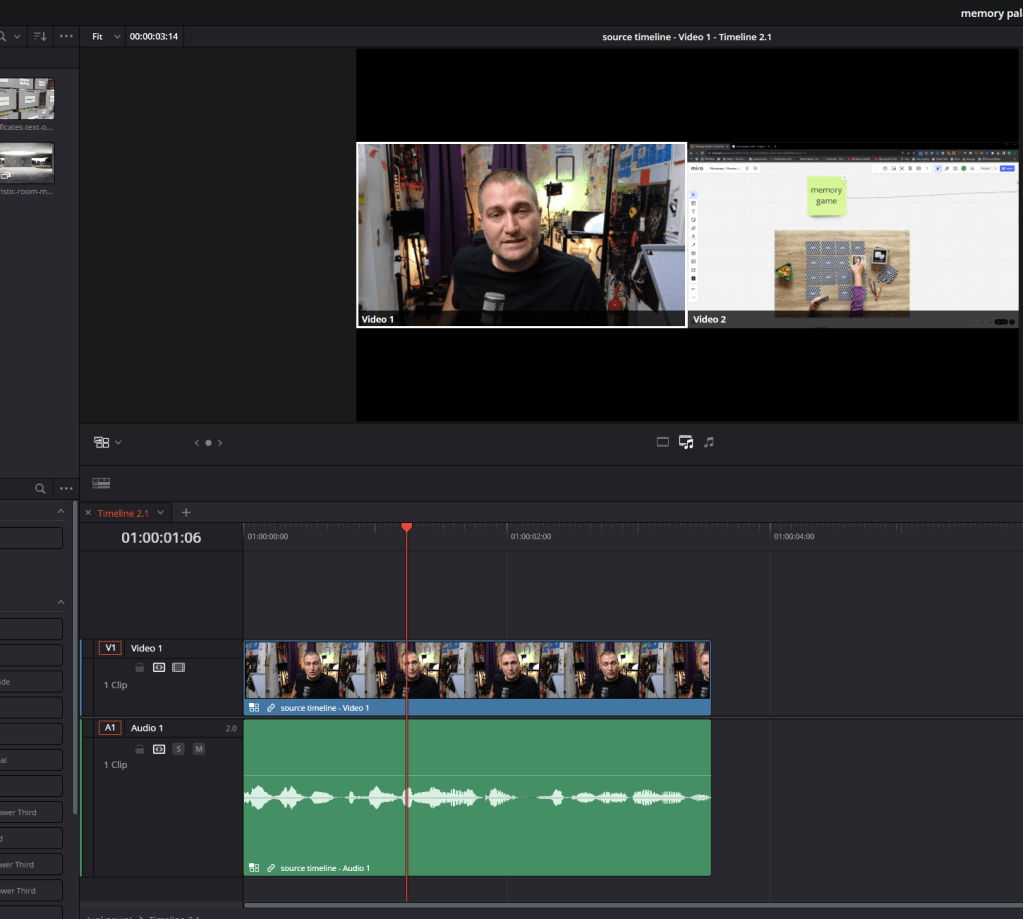The height and width of the screenshot is (919, 1023).
Task: Expand the media pool search dropdown arrow
Action: pos(17,37)
